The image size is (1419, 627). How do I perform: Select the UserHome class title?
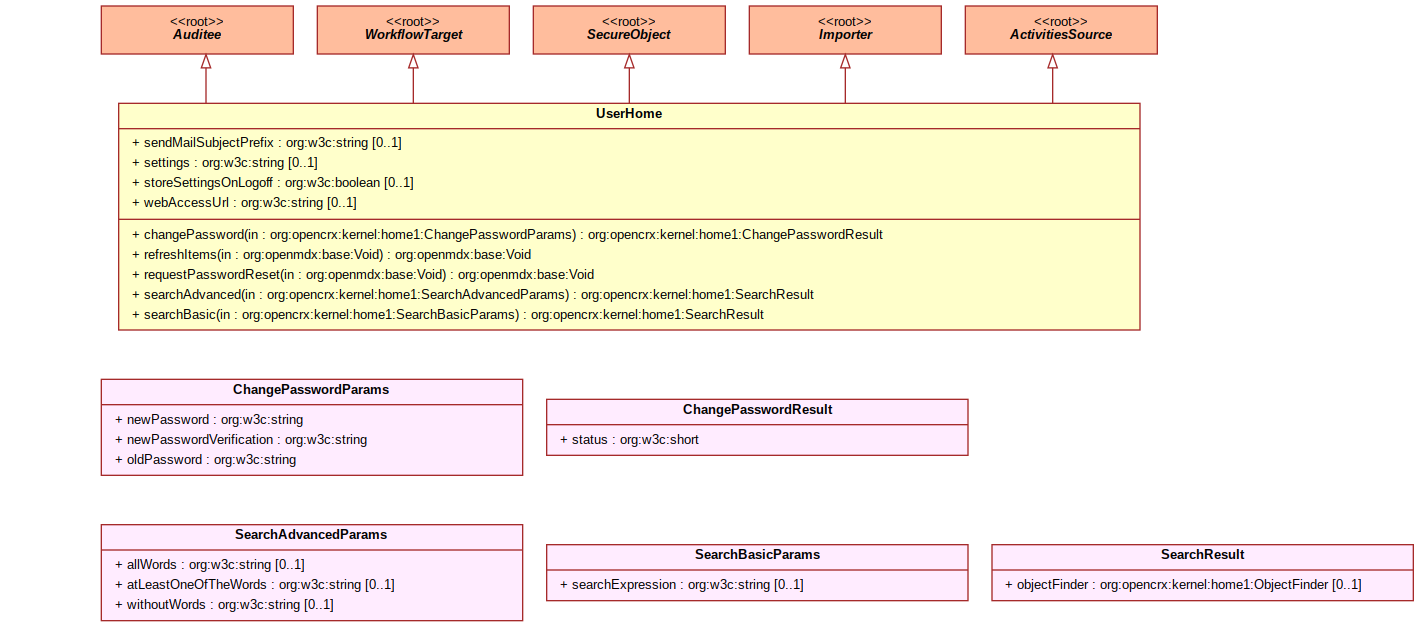pos(629,114)
